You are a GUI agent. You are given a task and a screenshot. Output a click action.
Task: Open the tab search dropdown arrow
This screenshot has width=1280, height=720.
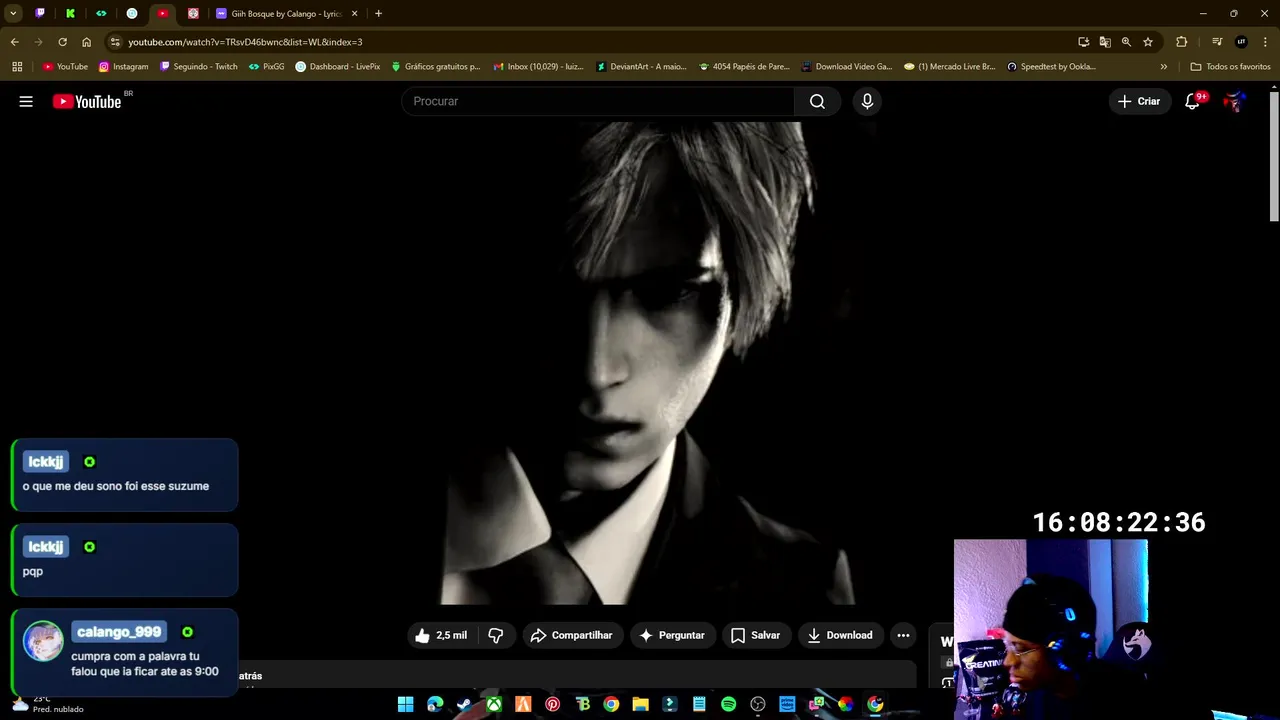[13, 14]
